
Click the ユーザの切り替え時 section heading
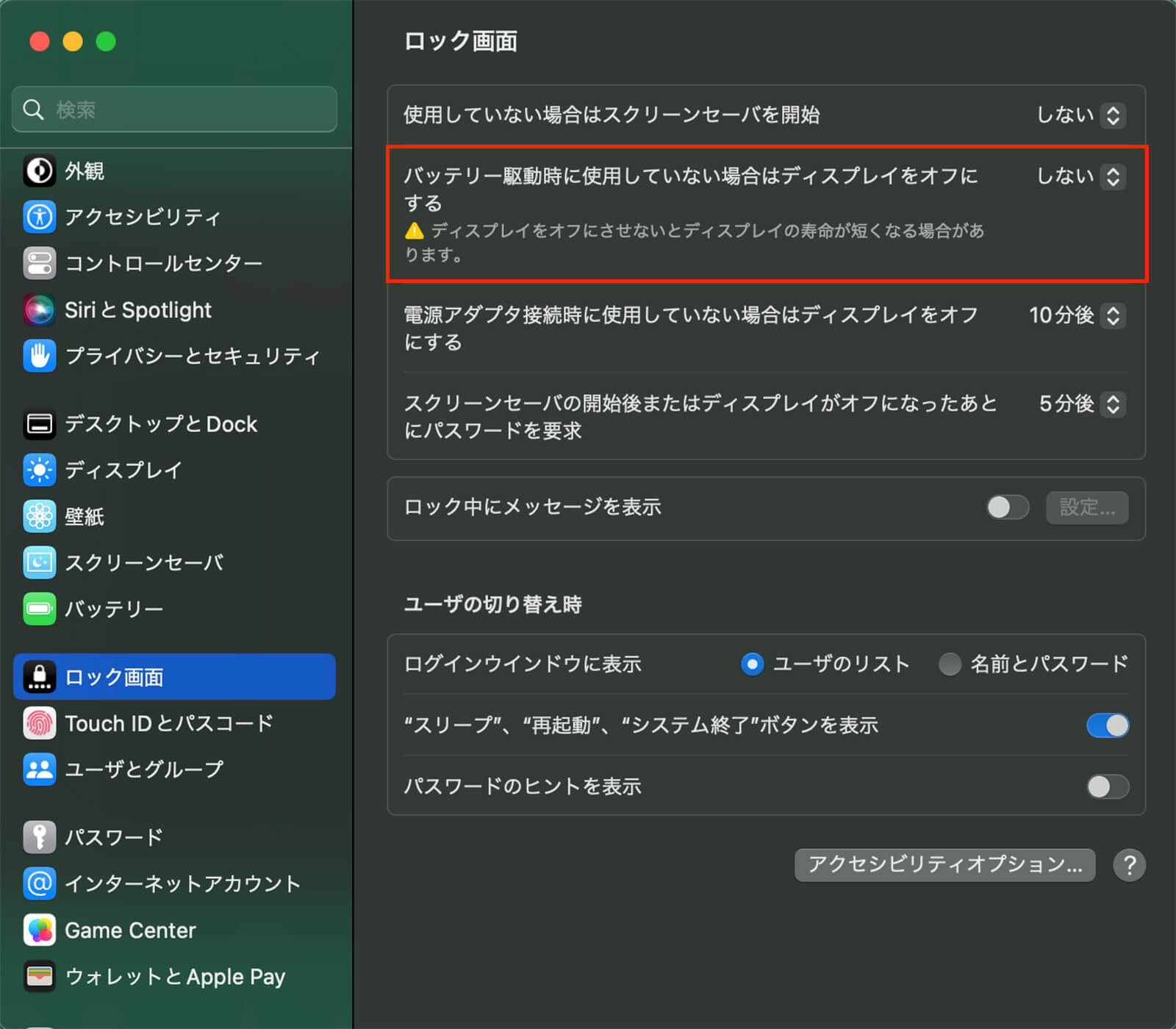(x=492, y=605)
